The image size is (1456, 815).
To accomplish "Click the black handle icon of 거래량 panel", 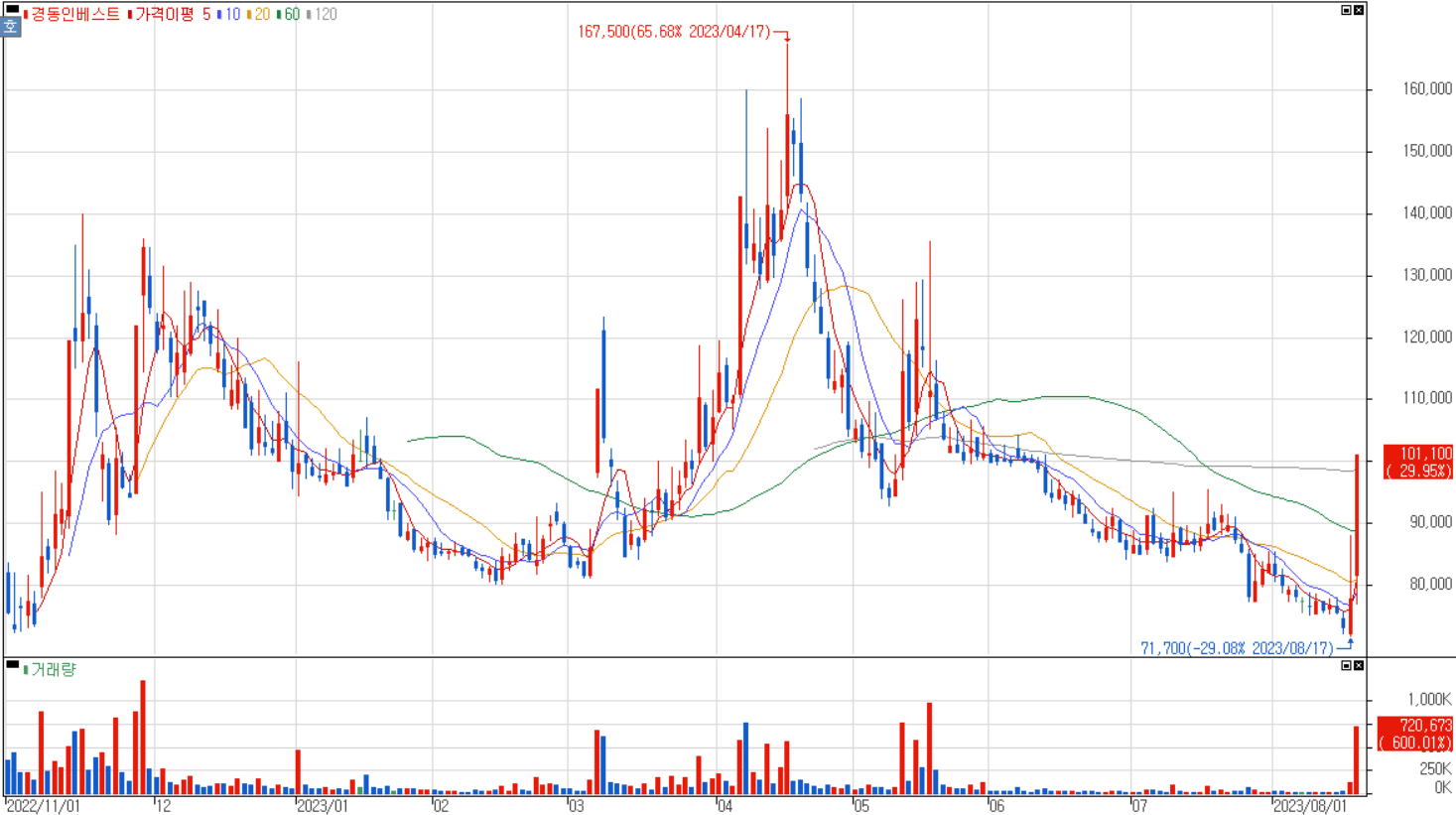I will pyautogui.click(x=12, y=665).
